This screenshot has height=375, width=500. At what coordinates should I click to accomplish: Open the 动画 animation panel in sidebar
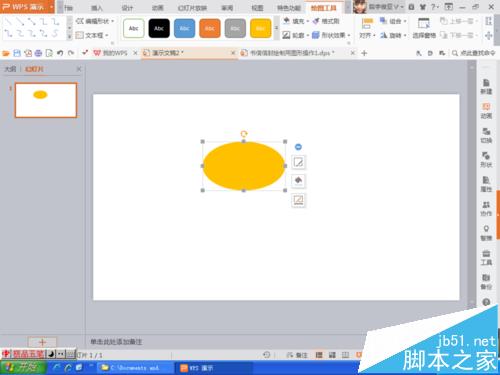click(x=486, y=111)
